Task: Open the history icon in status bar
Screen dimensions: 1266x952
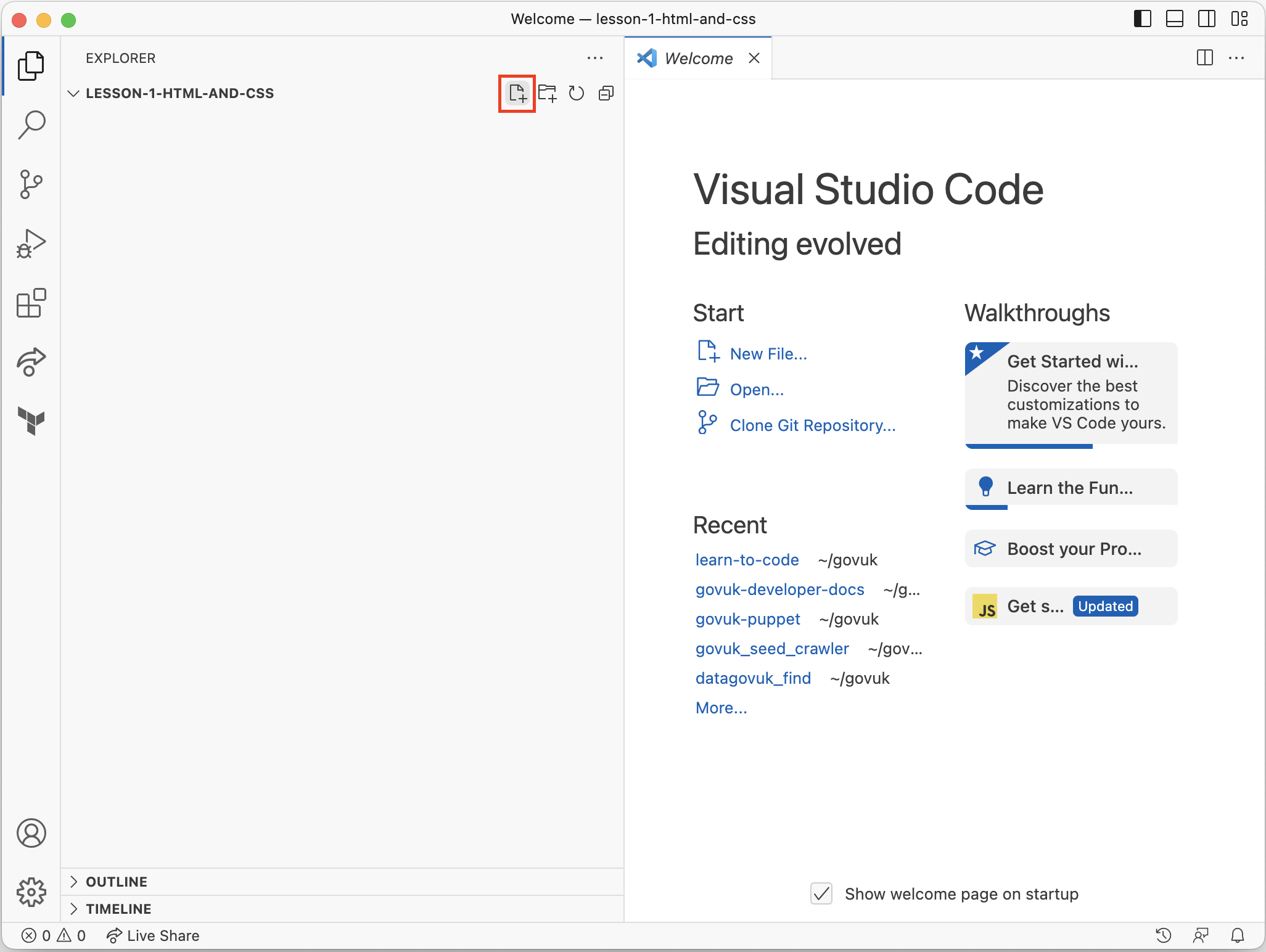Action: [x=1163, y=936]
